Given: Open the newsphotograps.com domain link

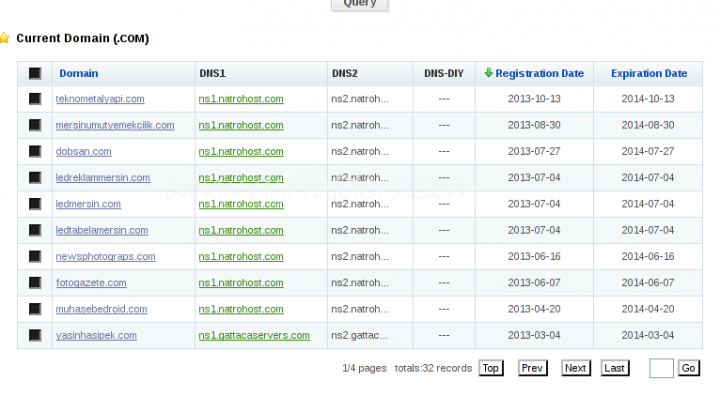Looking at the screenshot, I should (x=106, y=256).
